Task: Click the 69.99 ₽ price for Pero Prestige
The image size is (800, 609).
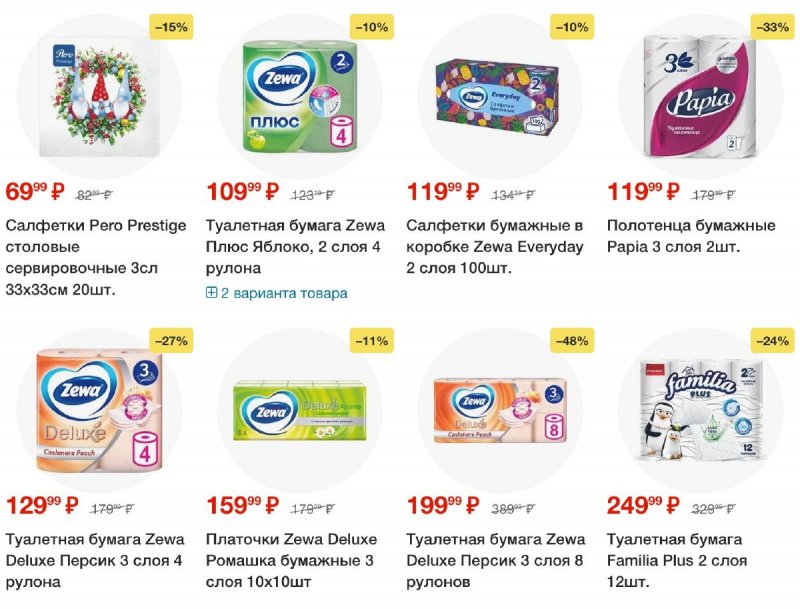Action: click(35, 192)
